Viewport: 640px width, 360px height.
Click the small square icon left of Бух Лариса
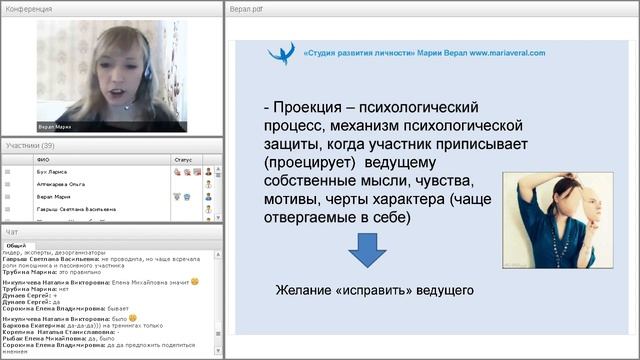pyautogui.click(x=7, y=172)
